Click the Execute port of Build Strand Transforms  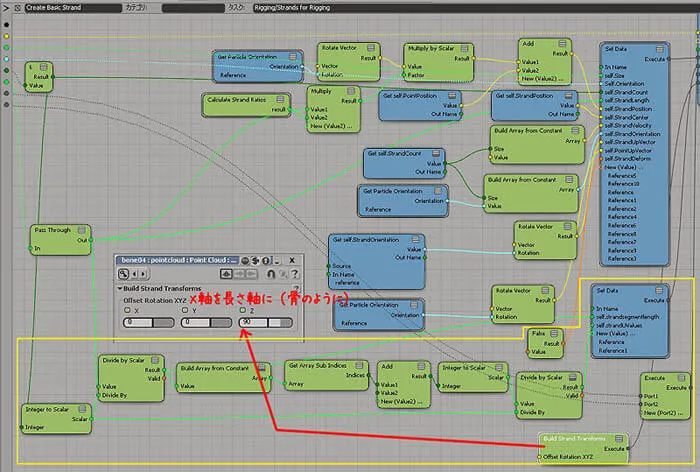click(628, 448)
